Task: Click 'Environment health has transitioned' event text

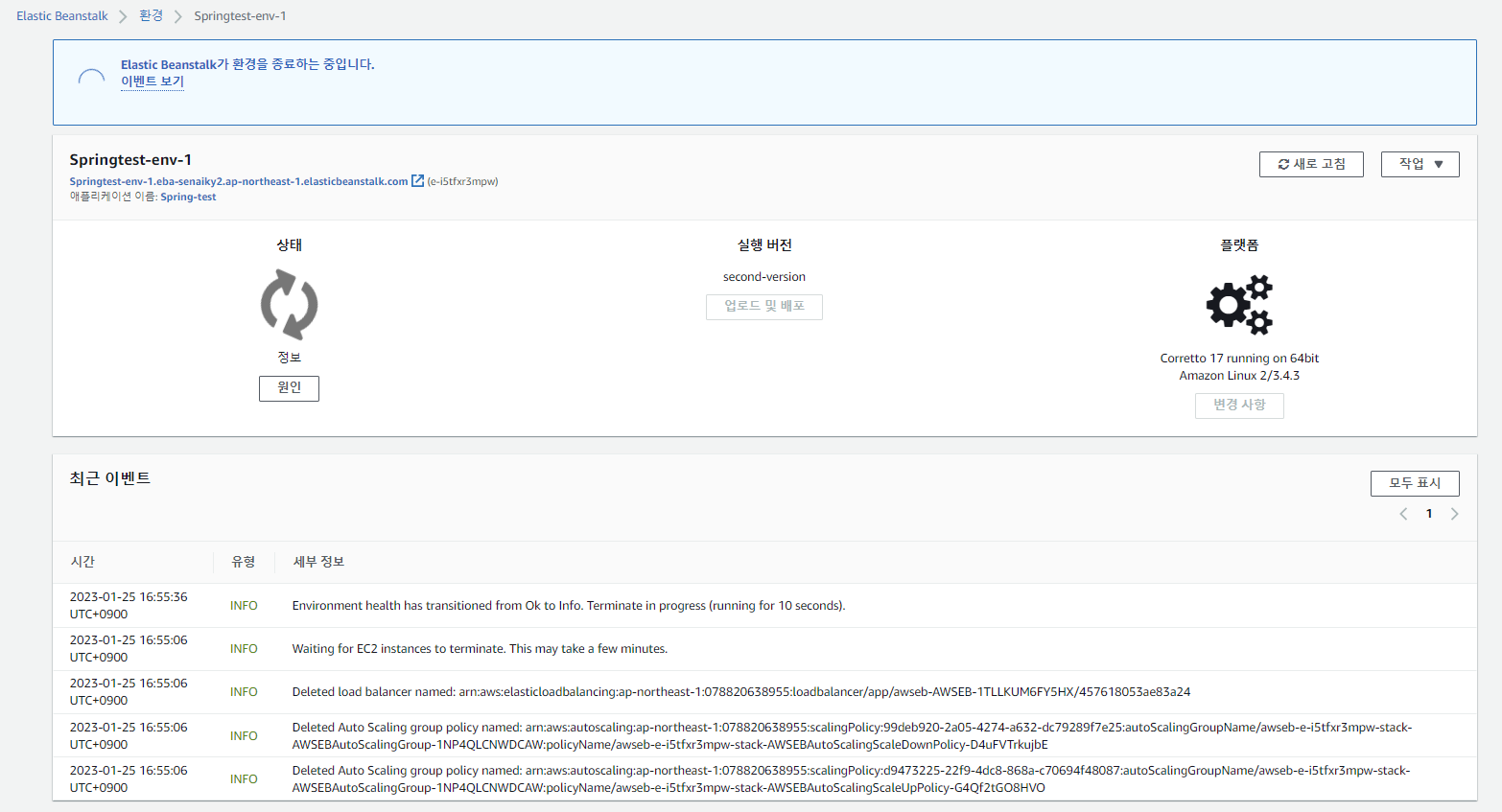Action: 569,606
